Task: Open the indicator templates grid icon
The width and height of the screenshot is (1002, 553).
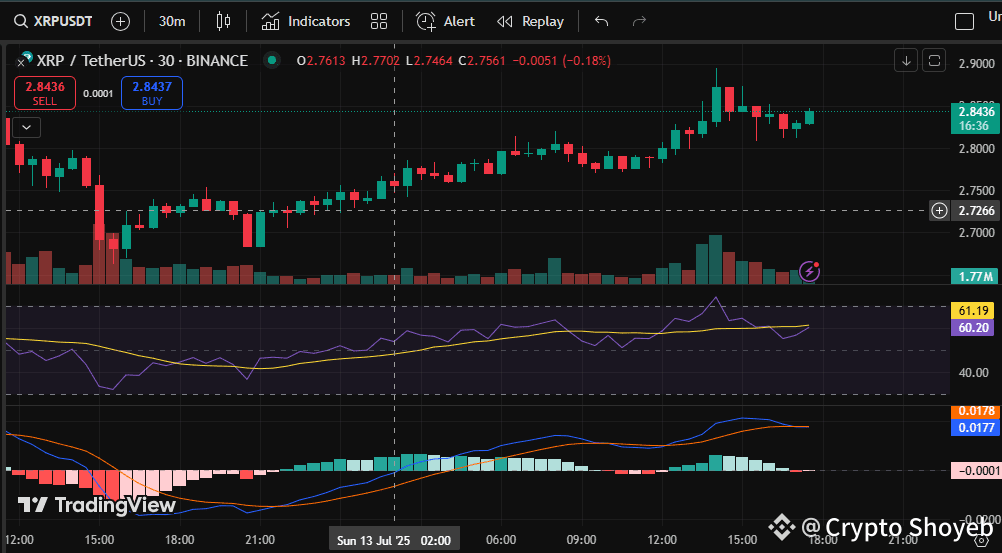Action: [379, 21]
